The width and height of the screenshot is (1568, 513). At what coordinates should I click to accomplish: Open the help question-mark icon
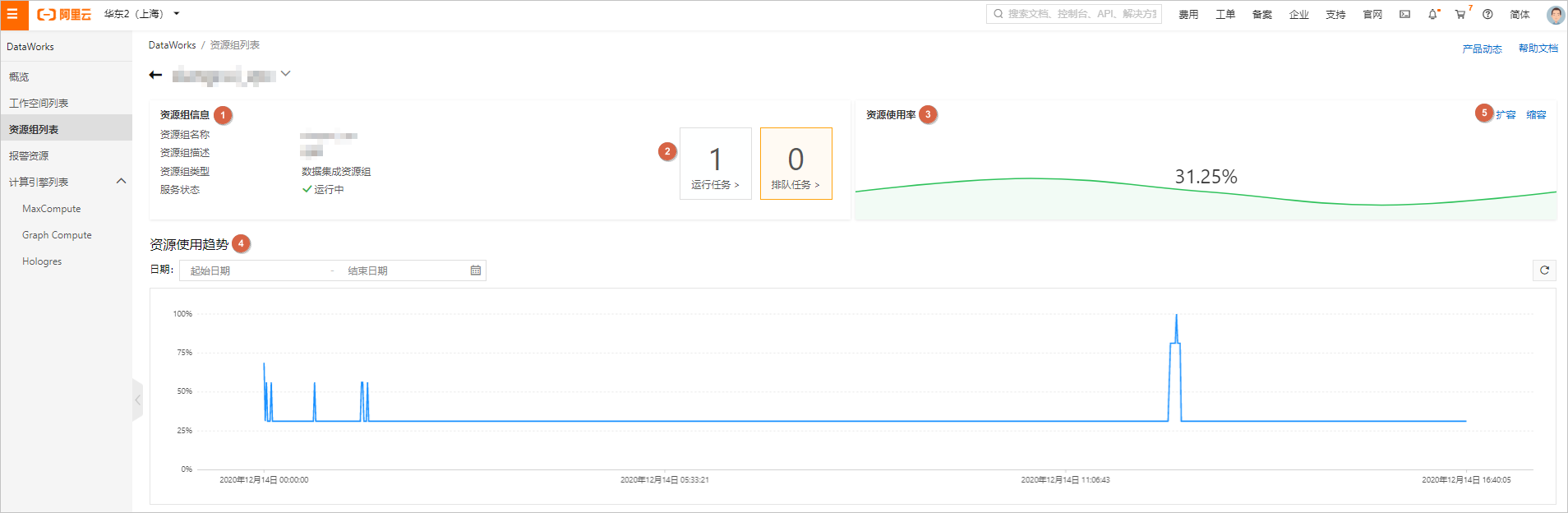(1487, 14)
